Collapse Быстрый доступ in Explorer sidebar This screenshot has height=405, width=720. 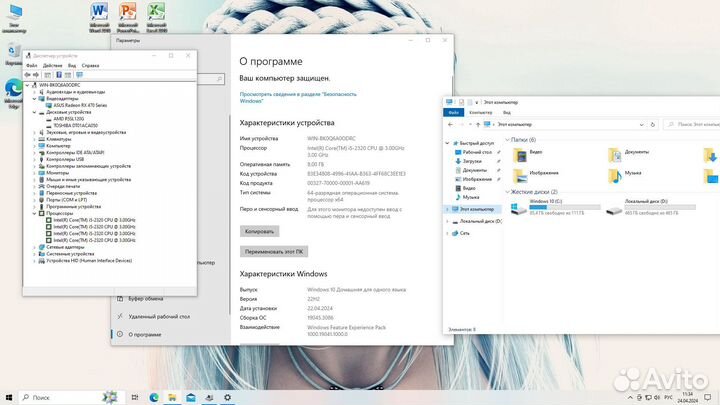pos(447,143)
